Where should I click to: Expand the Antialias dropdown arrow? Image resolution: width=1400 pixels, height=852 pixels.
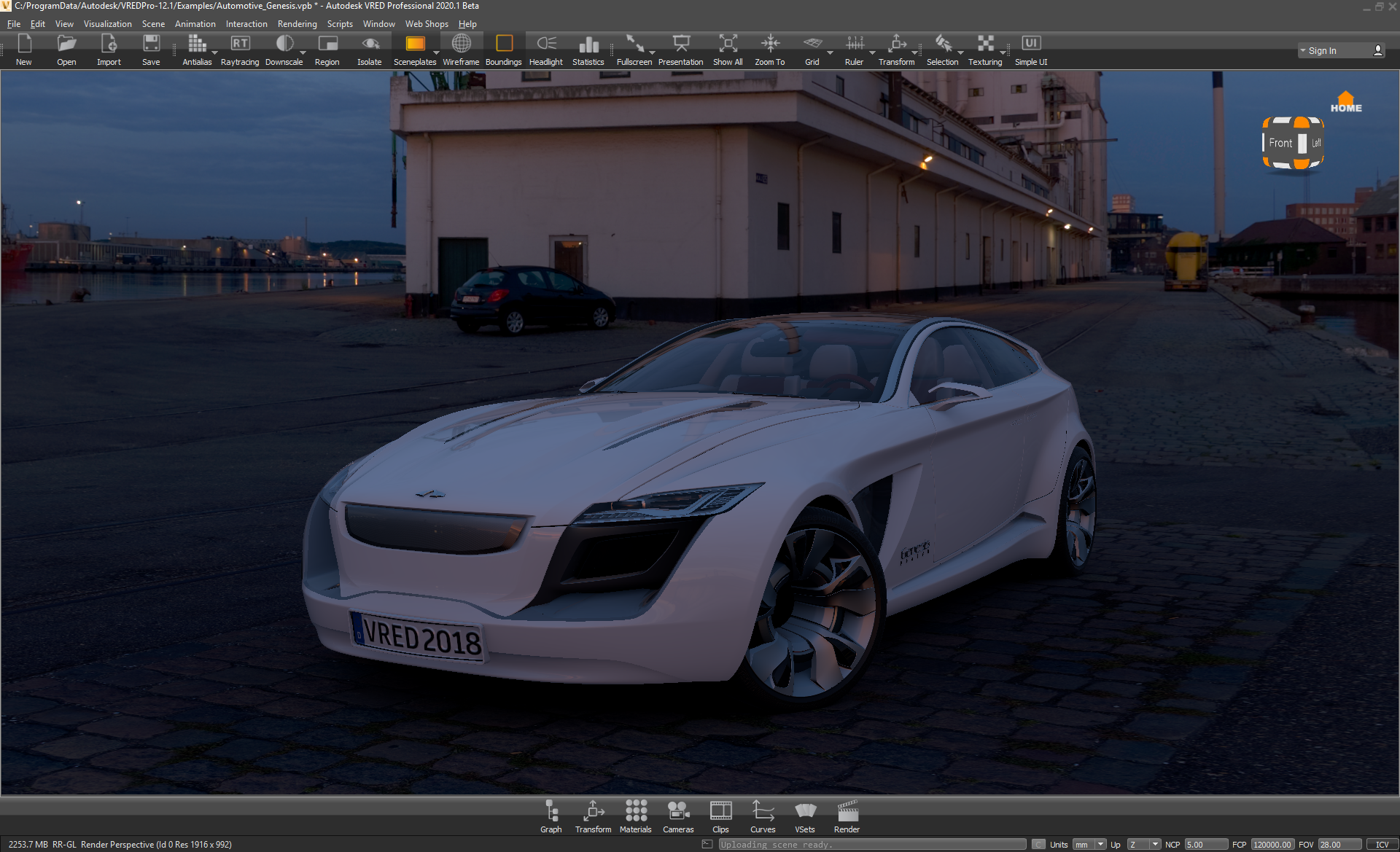coord(214,52)
